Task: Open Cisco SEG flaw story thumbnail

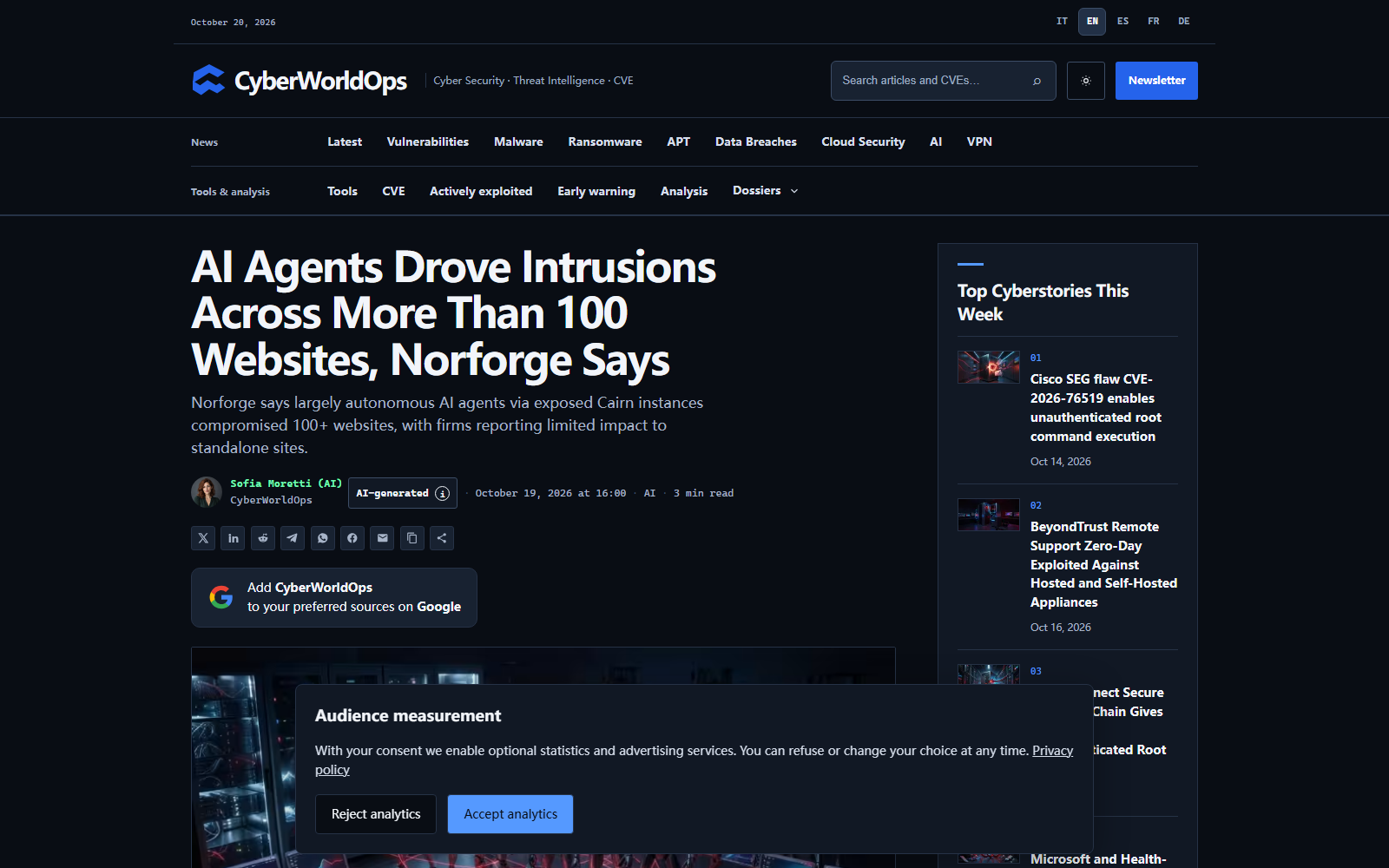Action: point(989,367)
